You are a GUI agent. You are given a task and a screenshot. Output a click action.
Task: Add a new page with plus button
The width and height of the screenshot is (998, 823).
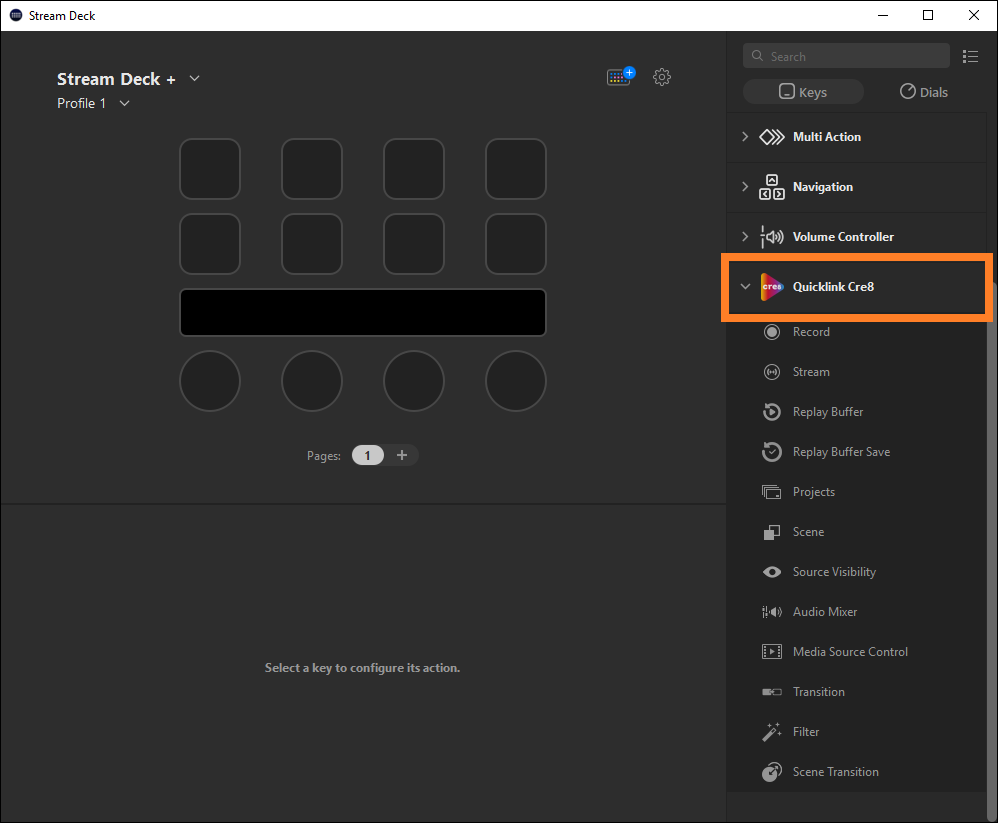point(402,455)
